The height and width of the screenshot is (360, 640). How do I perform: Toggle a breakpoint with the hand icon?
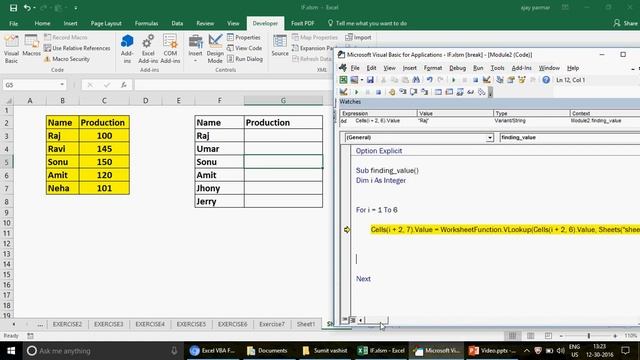[x=392, y=92]
